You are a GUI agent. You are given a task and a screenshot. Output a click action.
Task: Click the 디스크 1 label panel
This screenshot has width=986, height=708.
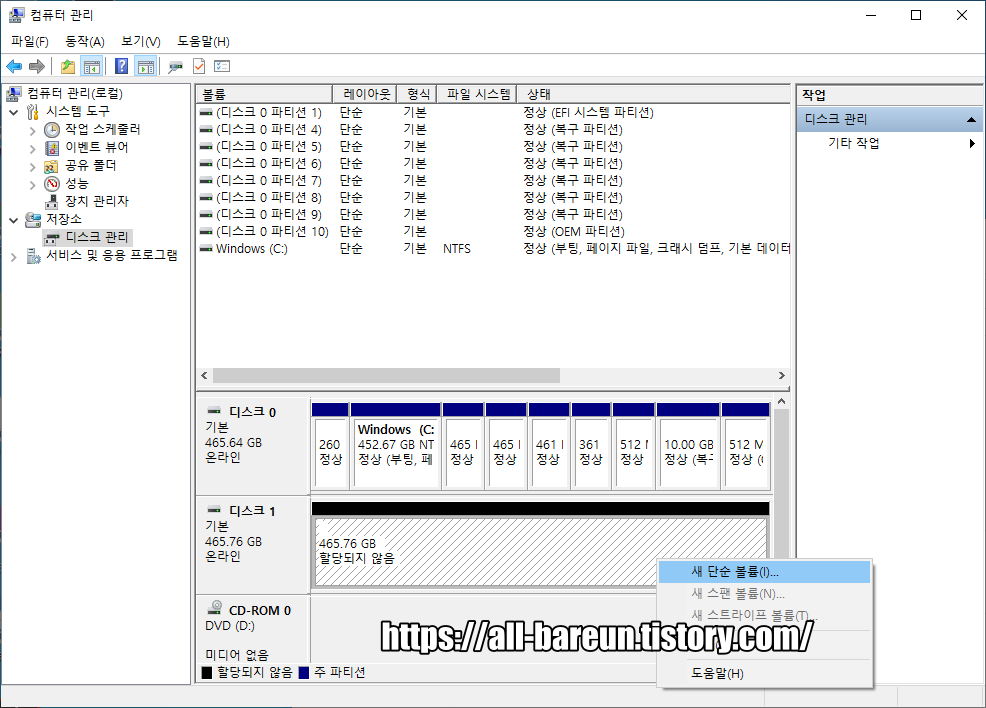(252, 545)
